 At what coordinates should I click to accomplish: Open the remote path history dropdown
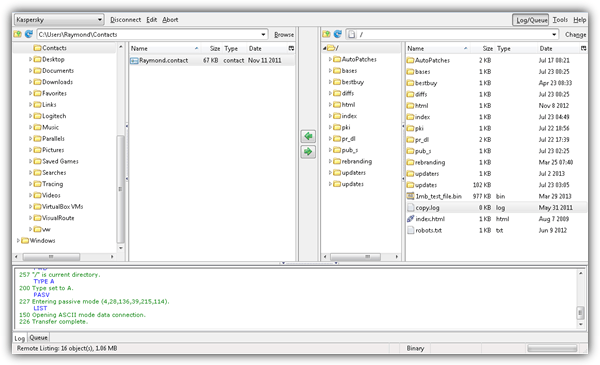click(554, 34)
